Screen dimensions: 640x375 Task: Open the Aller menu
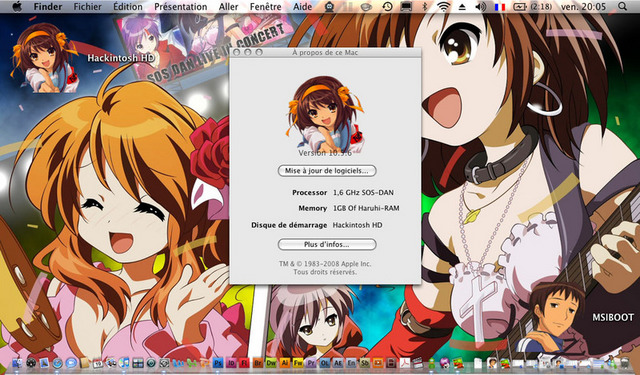(229, 7)
